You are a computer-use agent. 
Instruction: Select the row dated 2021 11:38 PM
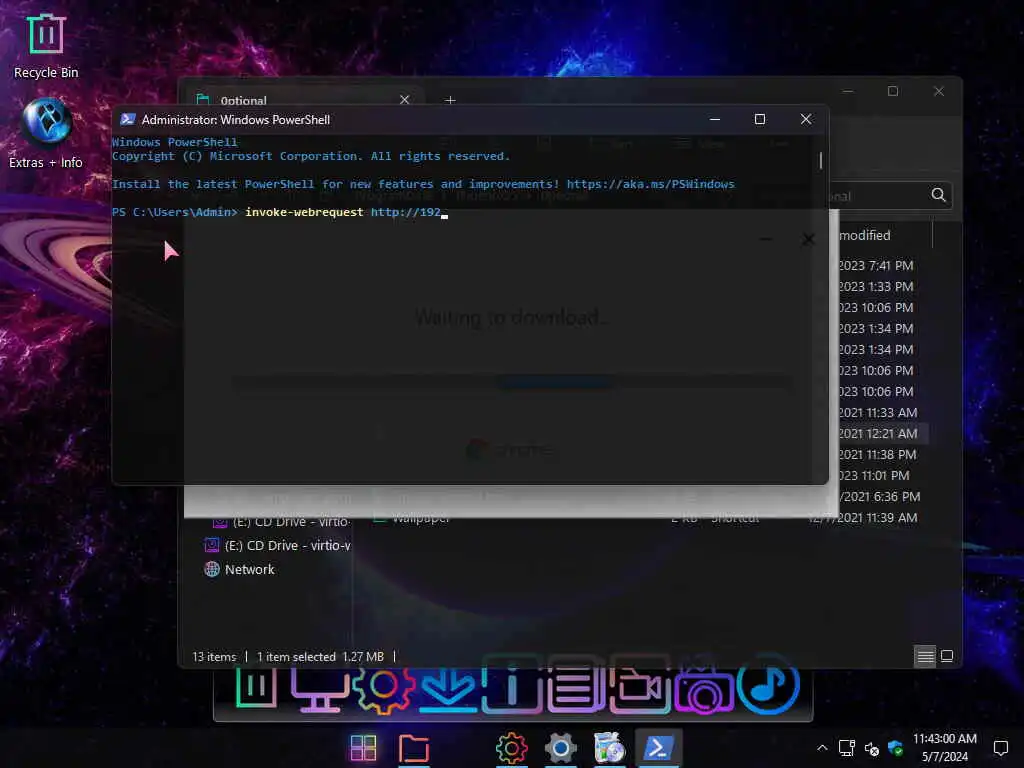coord(878,455)
